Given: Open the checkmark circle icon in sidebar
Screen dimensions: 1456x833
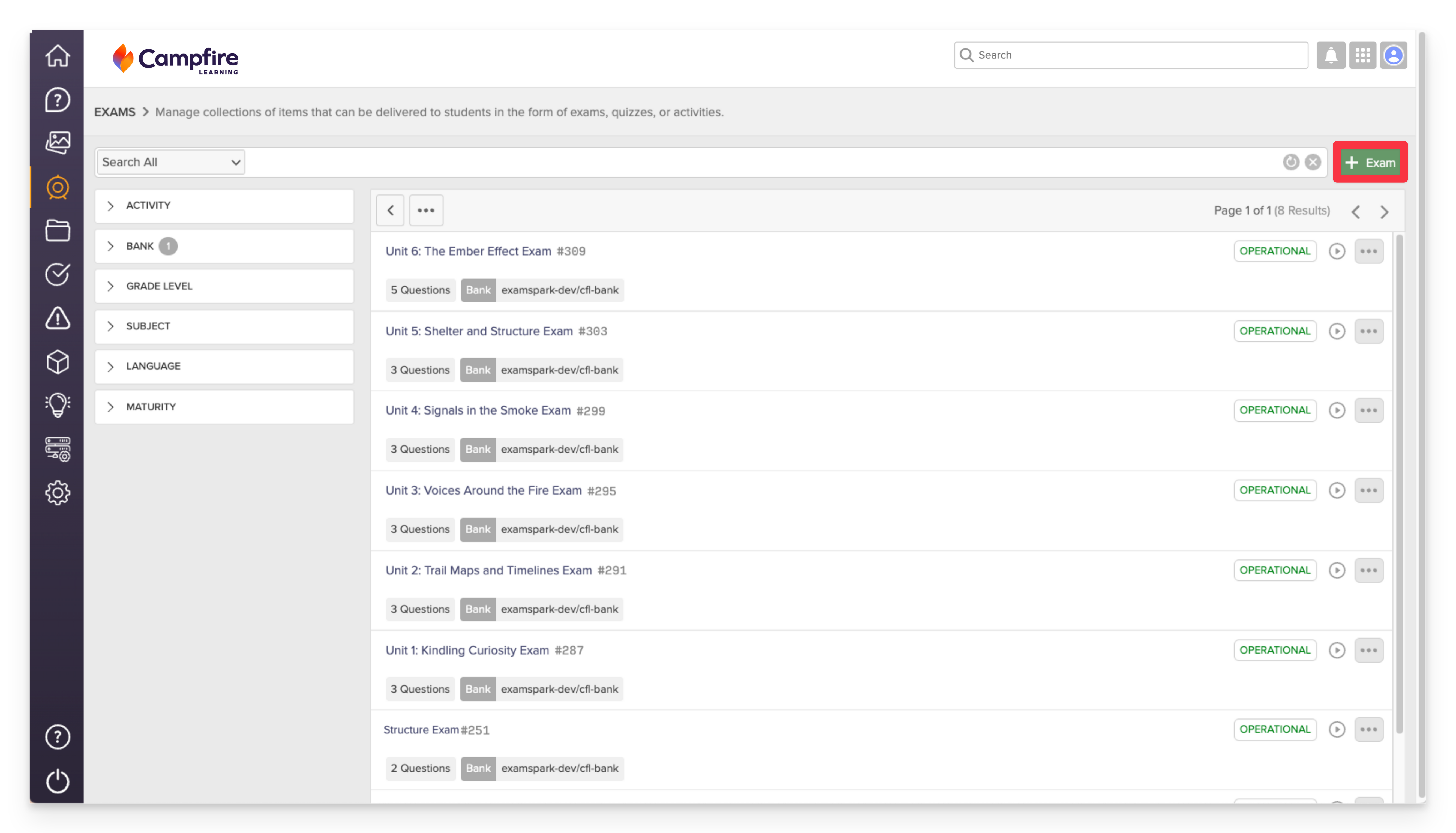Looking at the screenshot, I should point(57,275).
